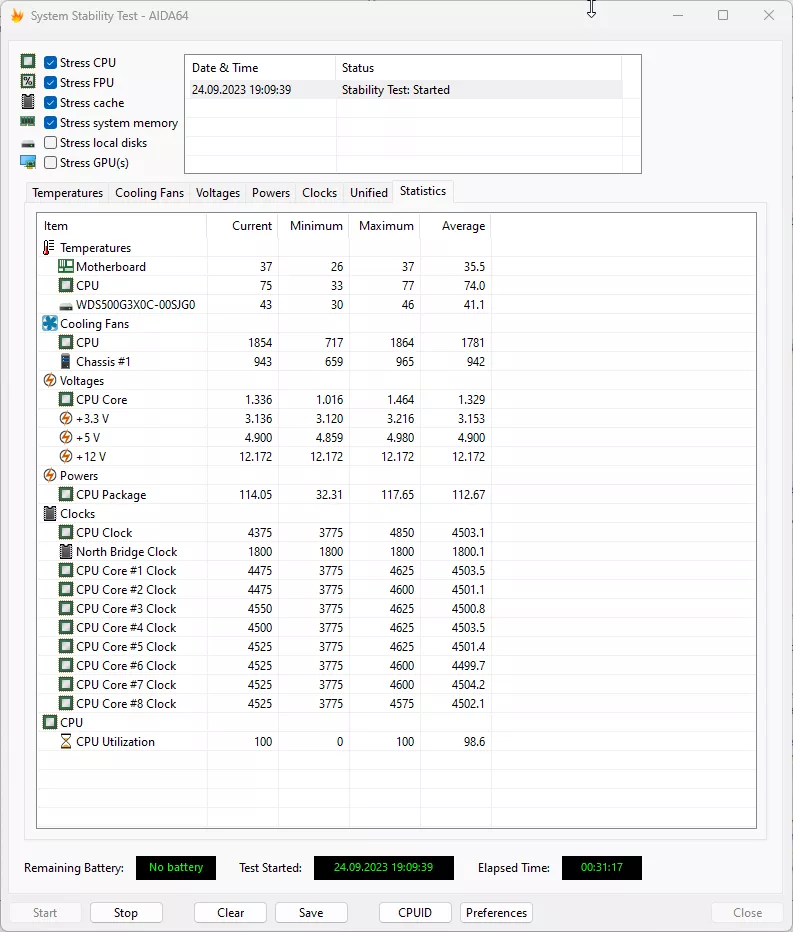The image size is (793, 932).
Task: Click the Elapsed Time display 00:31:17
Action: pos(602,867)
